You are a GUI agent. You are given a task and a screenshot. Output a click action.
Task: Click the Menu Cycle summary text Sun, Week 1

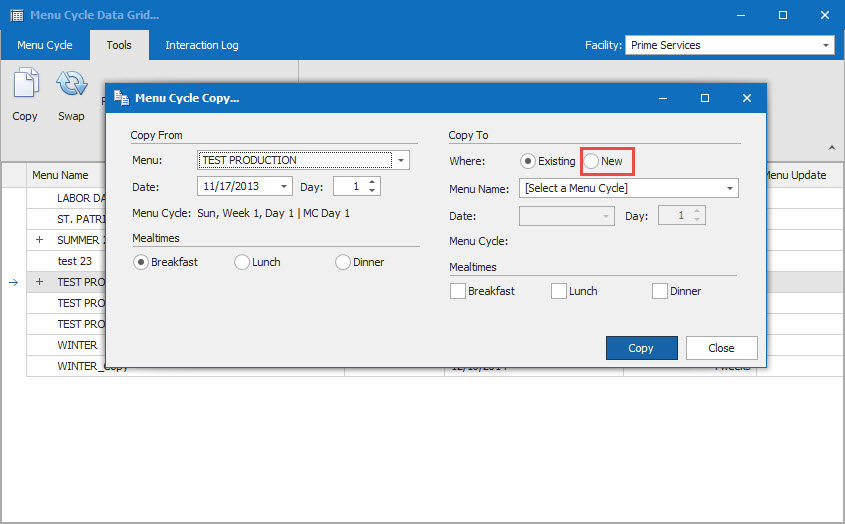point(273,213)
